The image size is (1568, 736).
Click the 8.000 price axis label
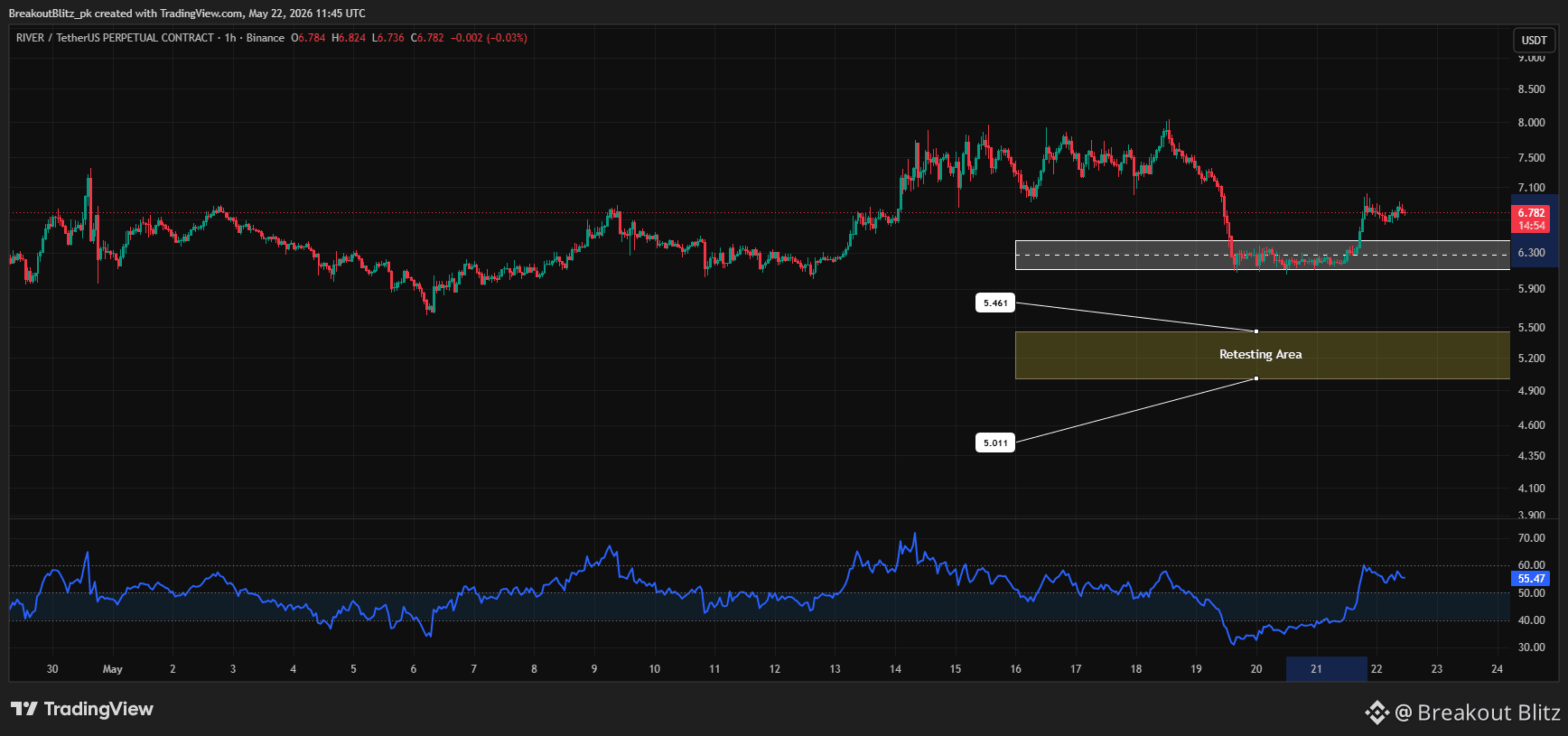(1531, 123)
